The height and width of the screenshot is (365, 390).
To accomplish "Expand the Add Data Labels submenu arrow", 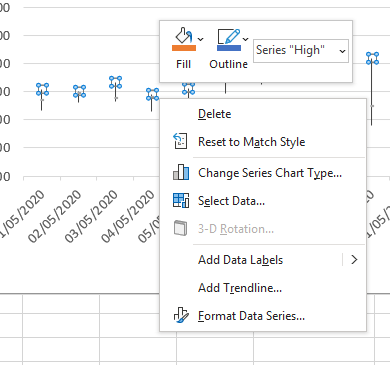I will [354, 259].
